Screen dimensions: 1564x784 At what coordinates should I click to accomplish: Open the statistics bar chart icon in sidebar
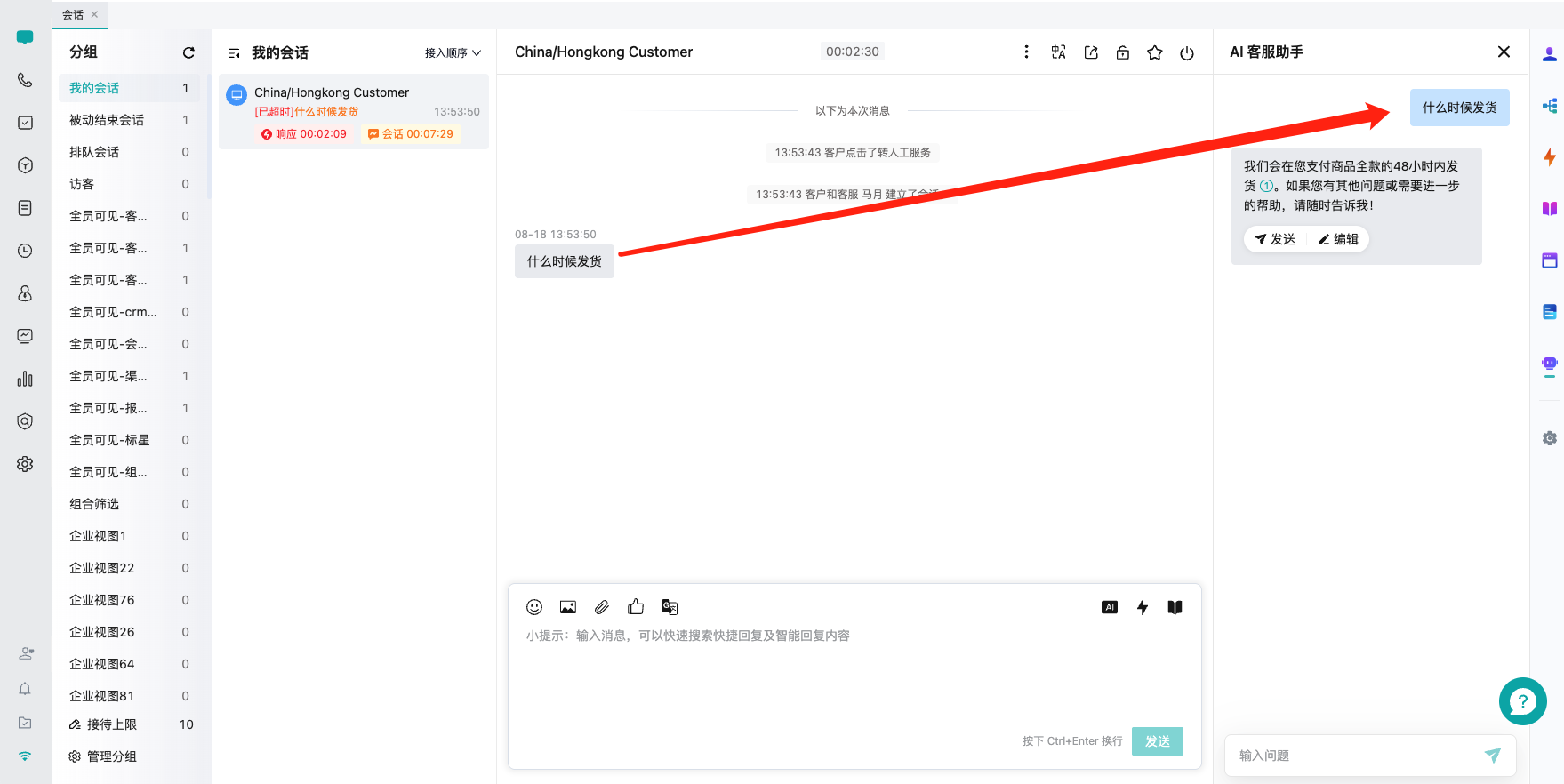tap(25, 379)
